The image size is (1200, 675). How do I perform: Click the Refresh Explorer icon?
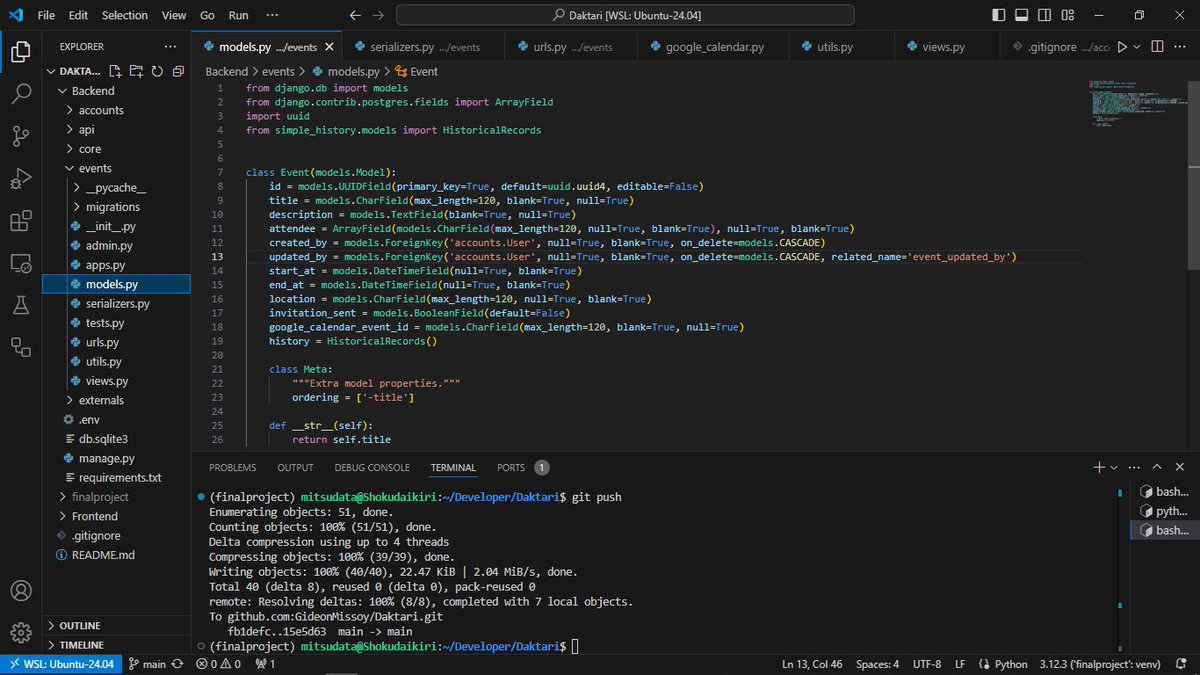point(157,72)
